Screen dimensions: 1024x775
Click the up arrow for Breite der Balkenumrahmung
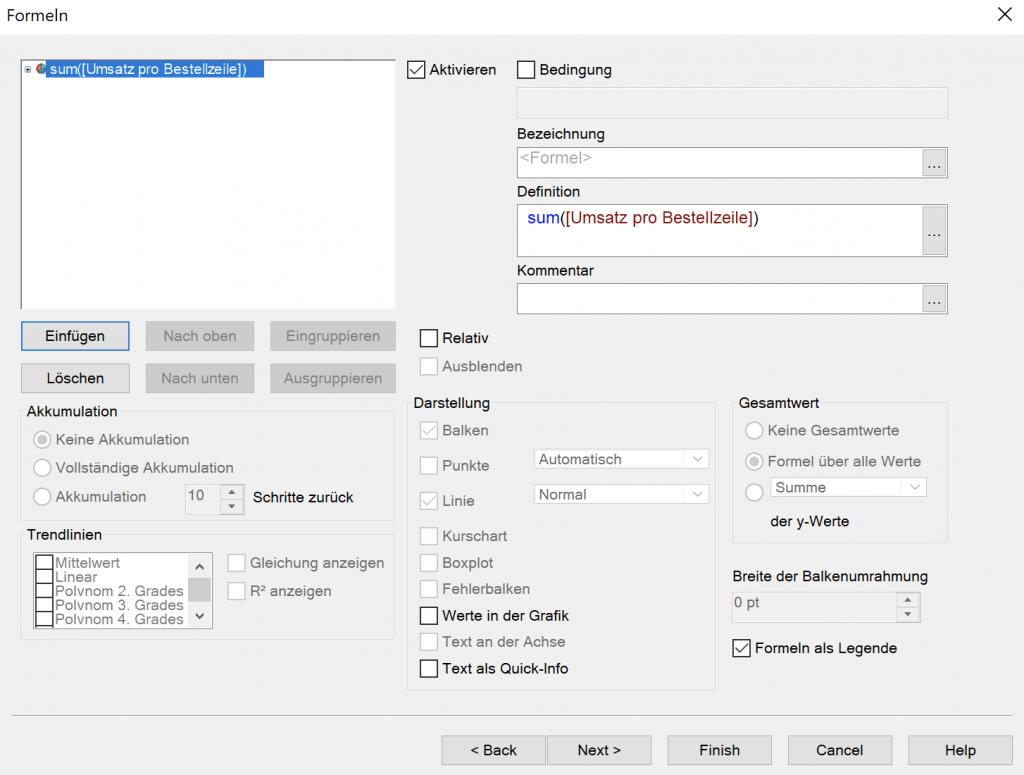[x=907, y=601]
